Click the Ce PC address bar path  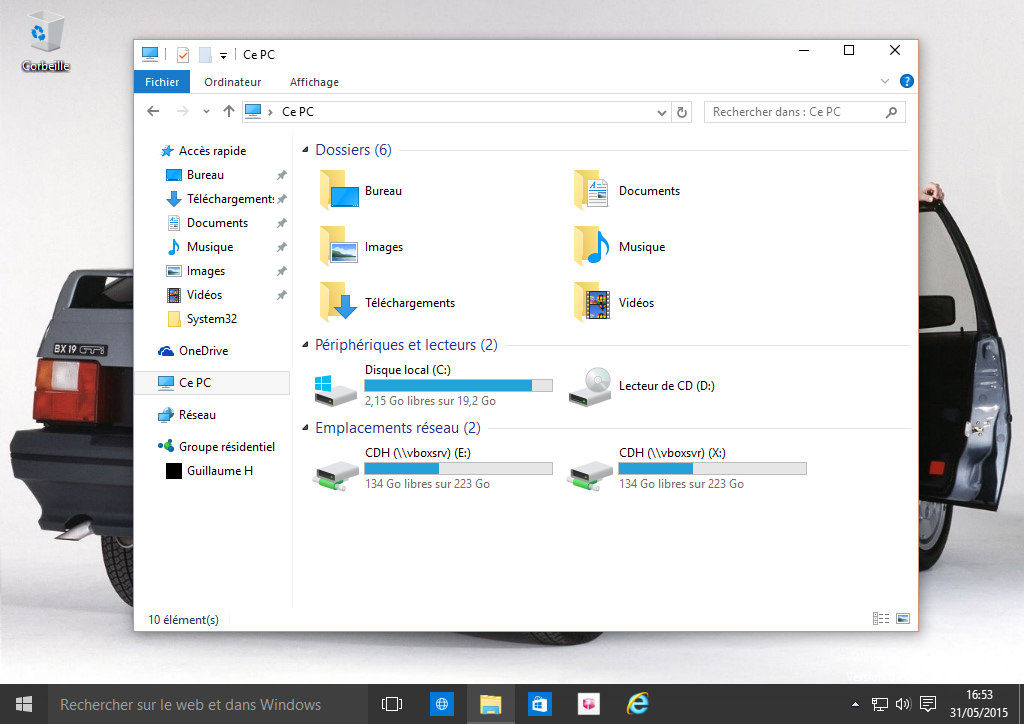tap(298, 112)
